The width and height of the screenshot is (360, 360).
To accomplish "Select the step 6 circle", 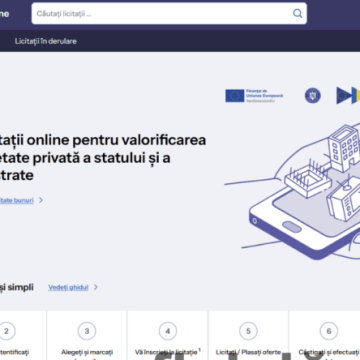I will click(x=329, y=331).
